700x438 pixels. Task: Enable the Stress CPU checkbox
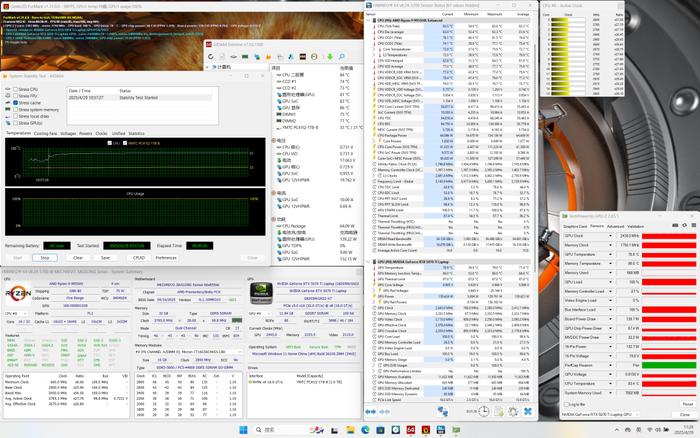point(16,89)
